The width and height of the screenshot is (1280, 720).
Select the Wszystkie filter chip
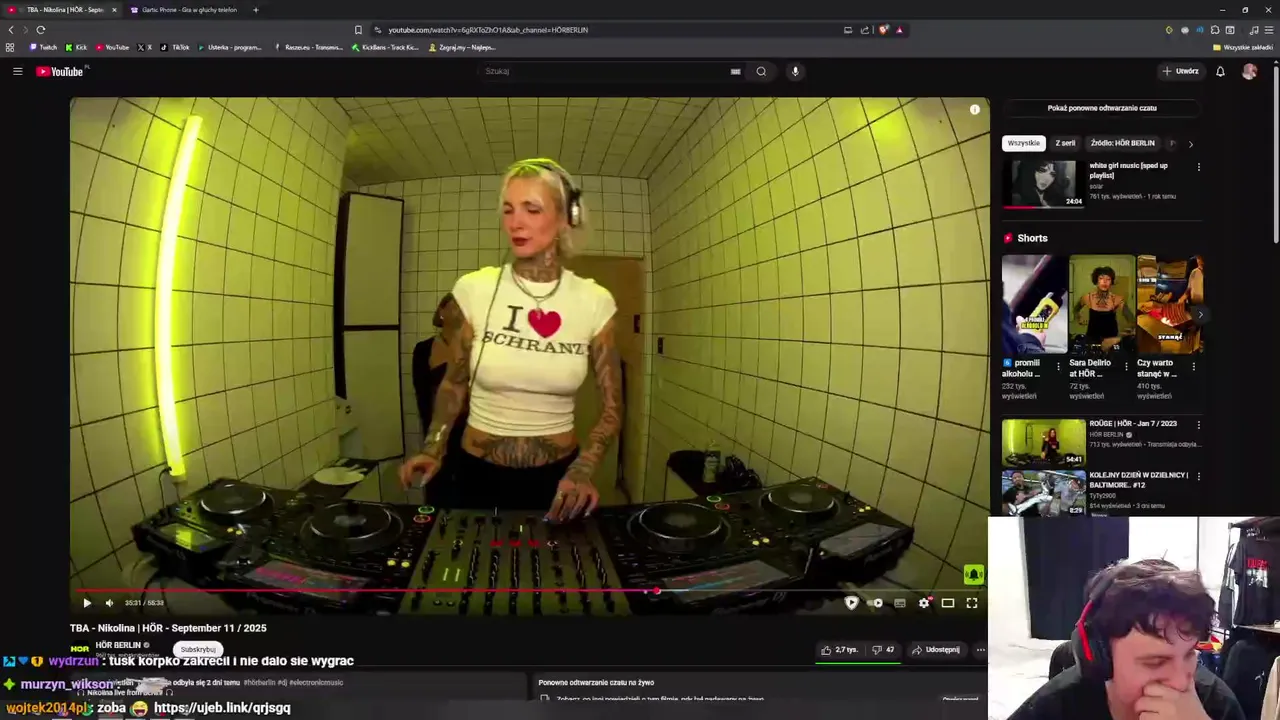[1023, 143]
